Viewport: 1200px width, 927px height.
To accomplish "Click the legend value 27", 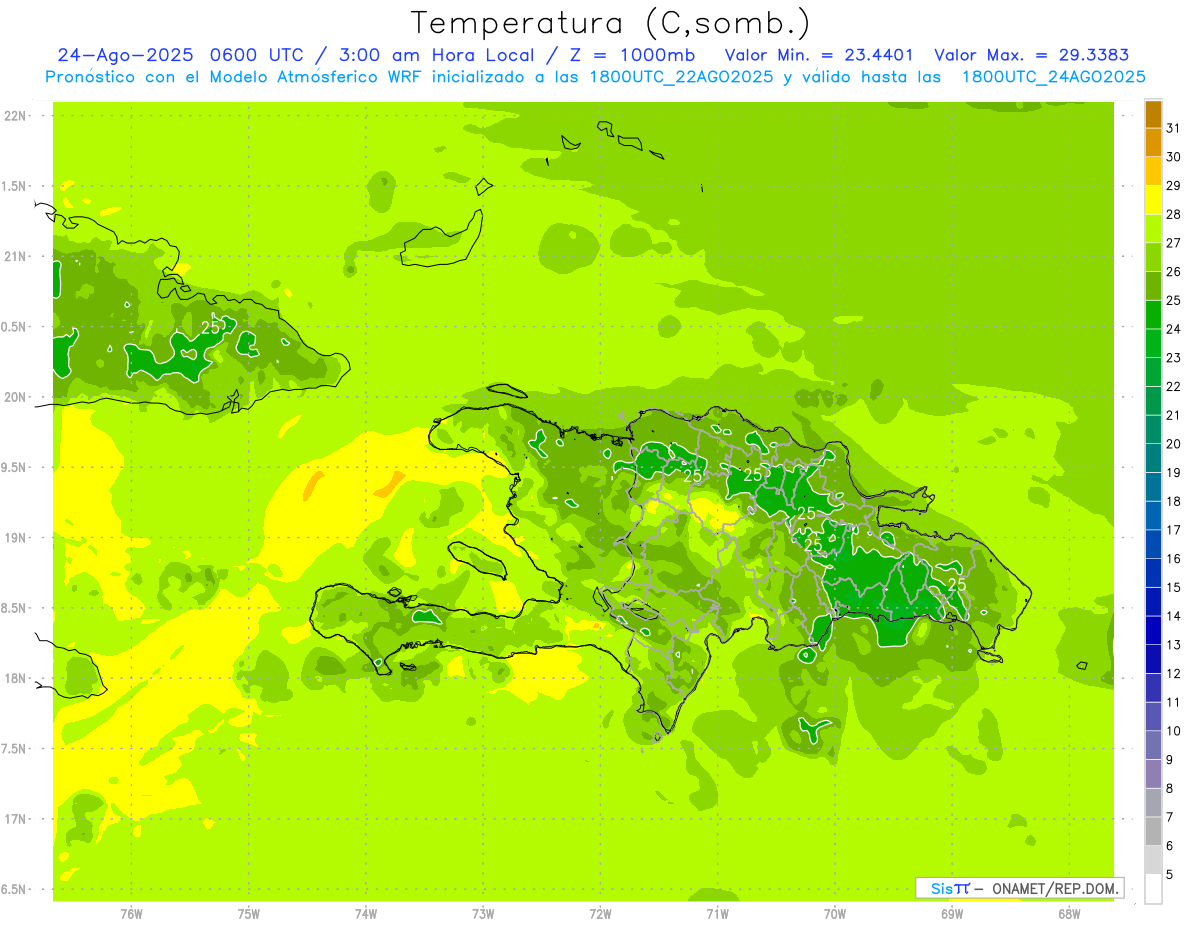I will 1173,243.
